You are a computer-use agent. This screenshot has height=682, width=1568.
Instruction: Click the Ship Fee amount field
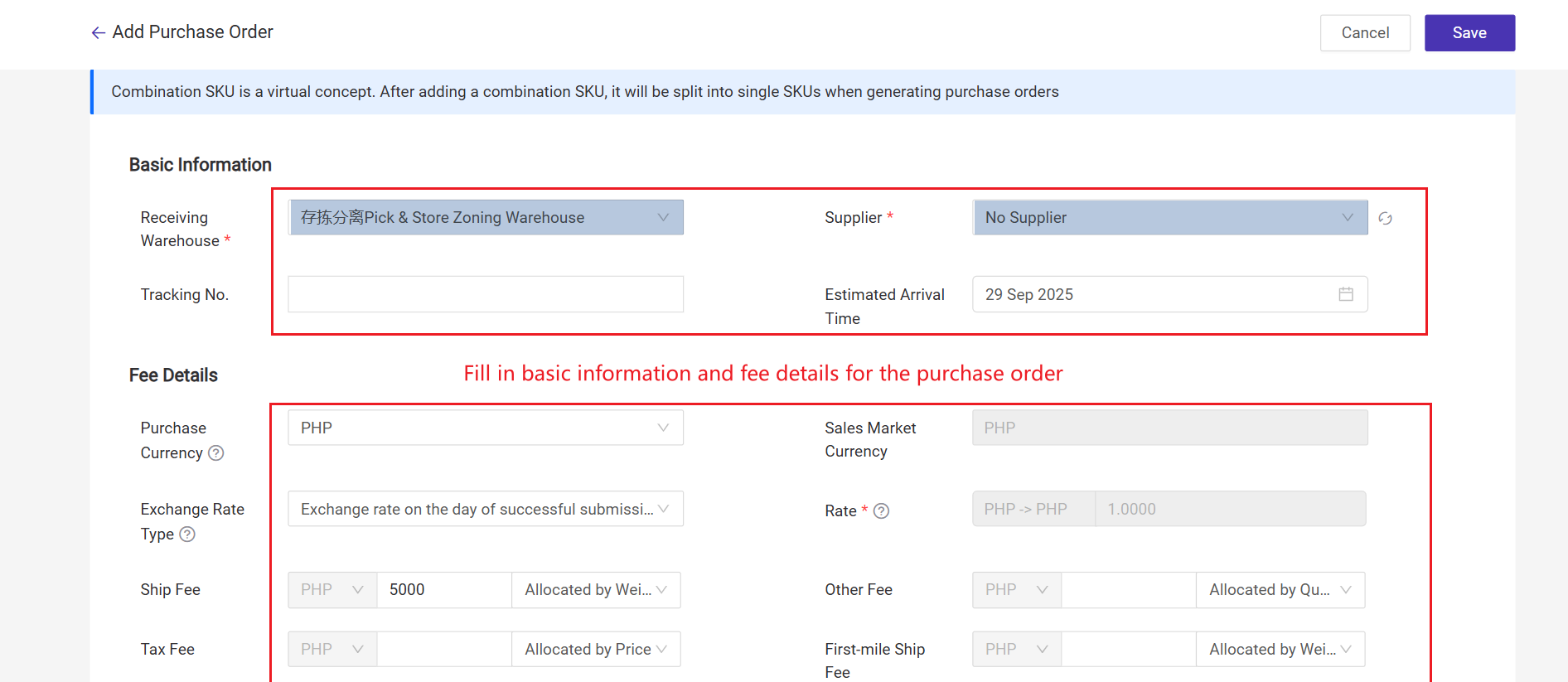click(x=443, y=590)
